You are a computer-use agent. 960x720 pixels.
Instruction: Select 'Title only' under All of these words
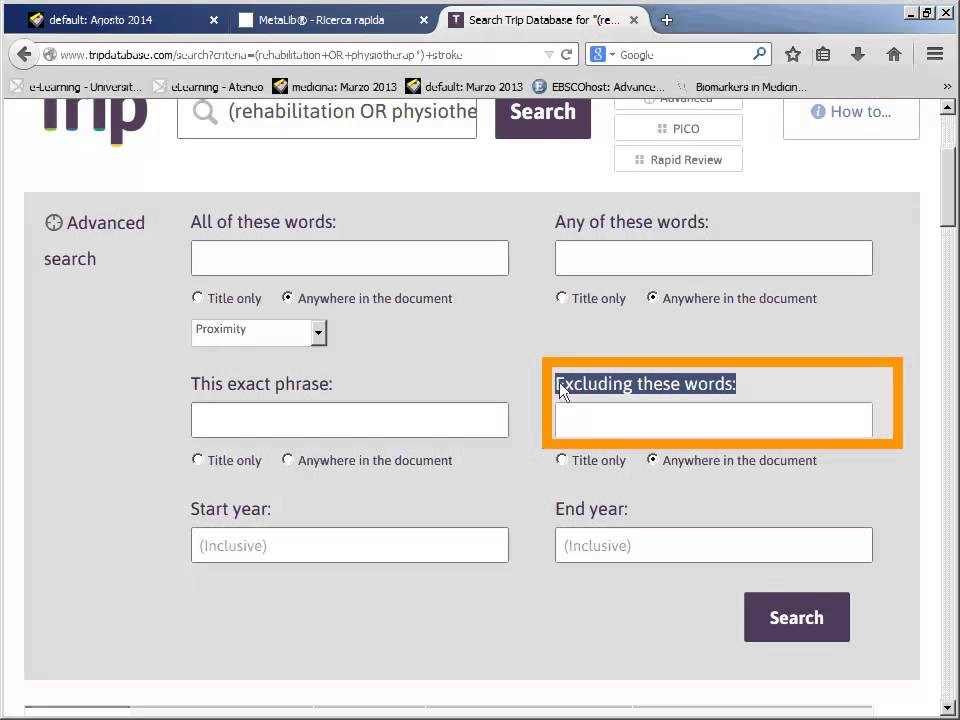[x=197, y=298]
